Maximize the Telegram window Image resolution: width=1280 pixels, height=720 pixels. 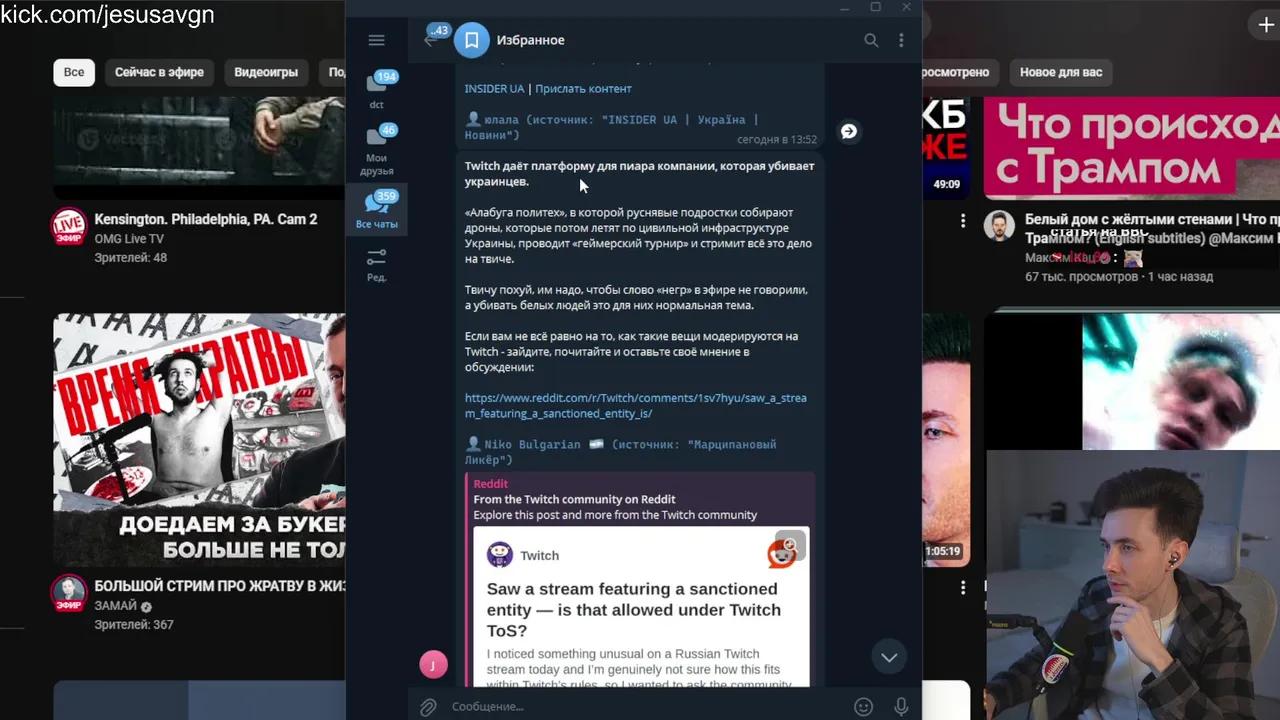875,7
